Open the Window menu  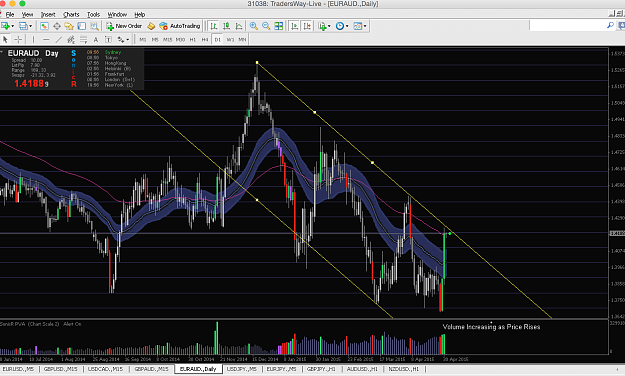[x=117, y=14]
